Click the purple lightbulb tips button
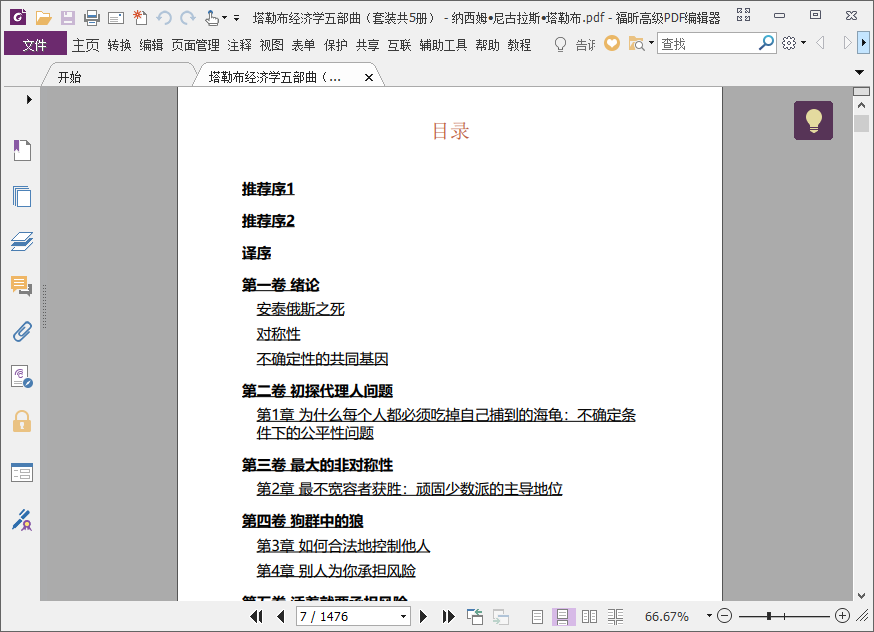Viewport: 874px width, 632px height. (x=813, y=120)
